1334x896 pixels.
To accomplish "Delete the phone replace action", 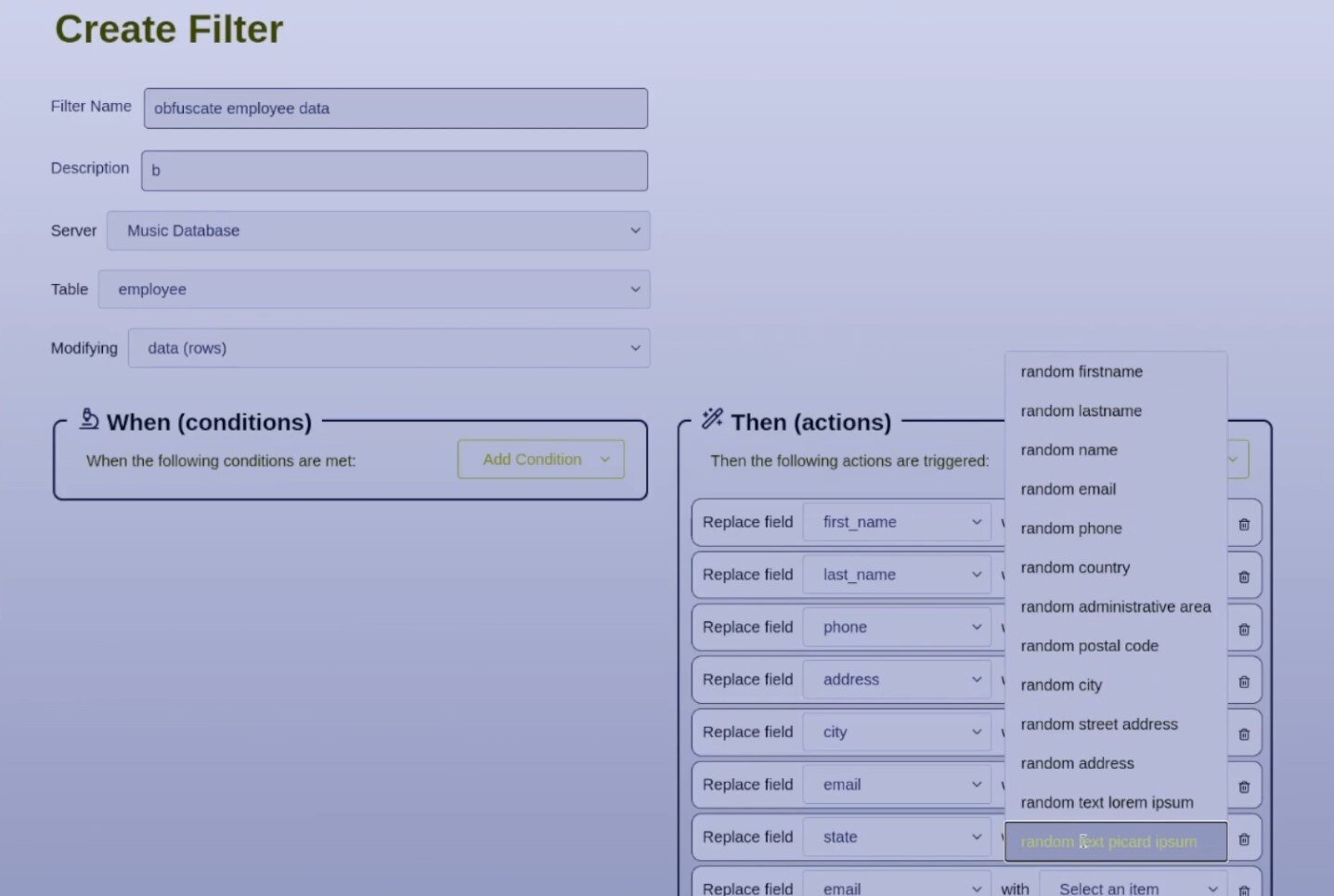I will 1244,630.
